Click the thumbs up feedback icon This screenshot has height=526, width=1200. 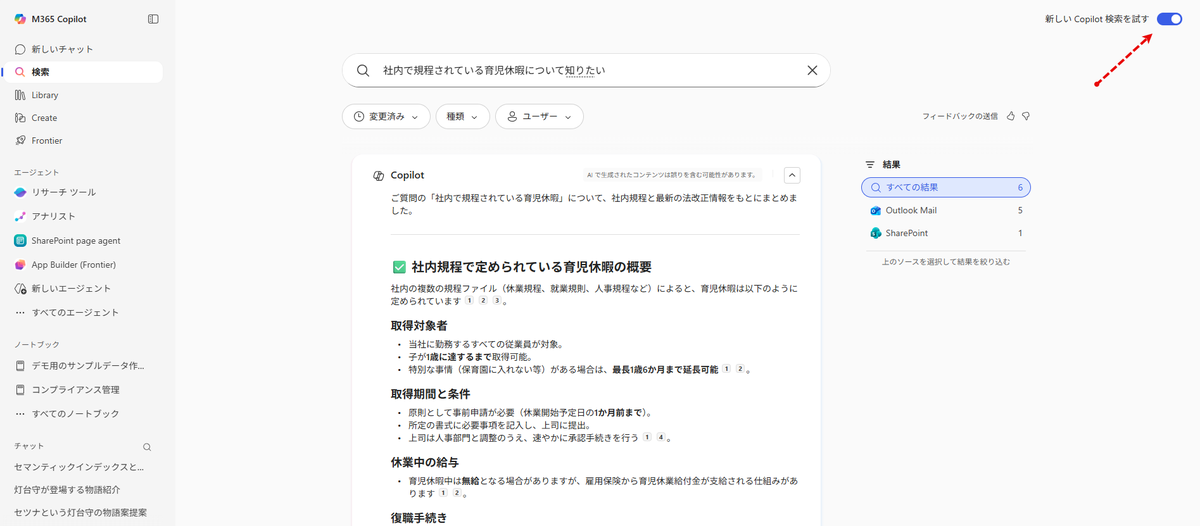click(1011, 116)
